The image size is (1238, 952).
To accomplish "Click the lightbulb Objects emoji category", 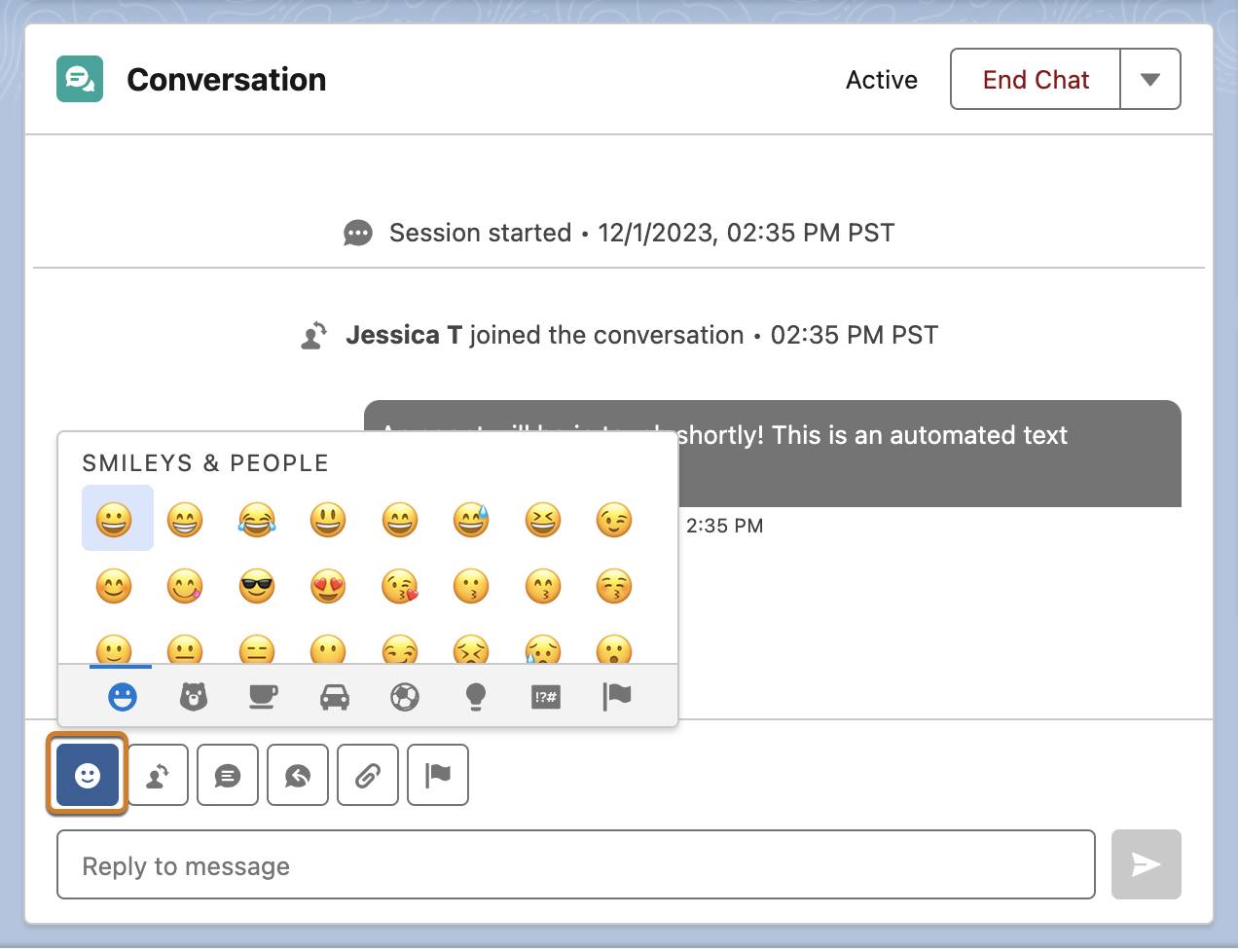I will 475,696.
